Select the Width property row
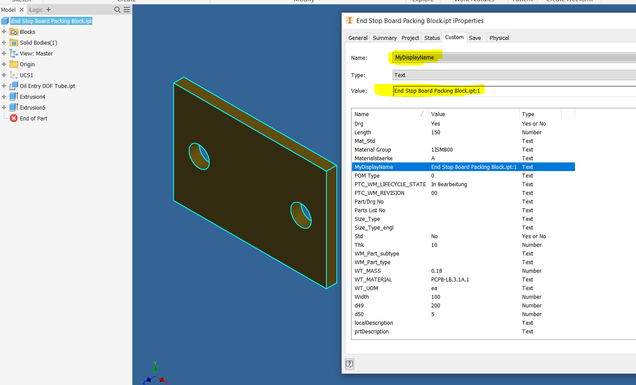636x385 pixels. (463, 297)
